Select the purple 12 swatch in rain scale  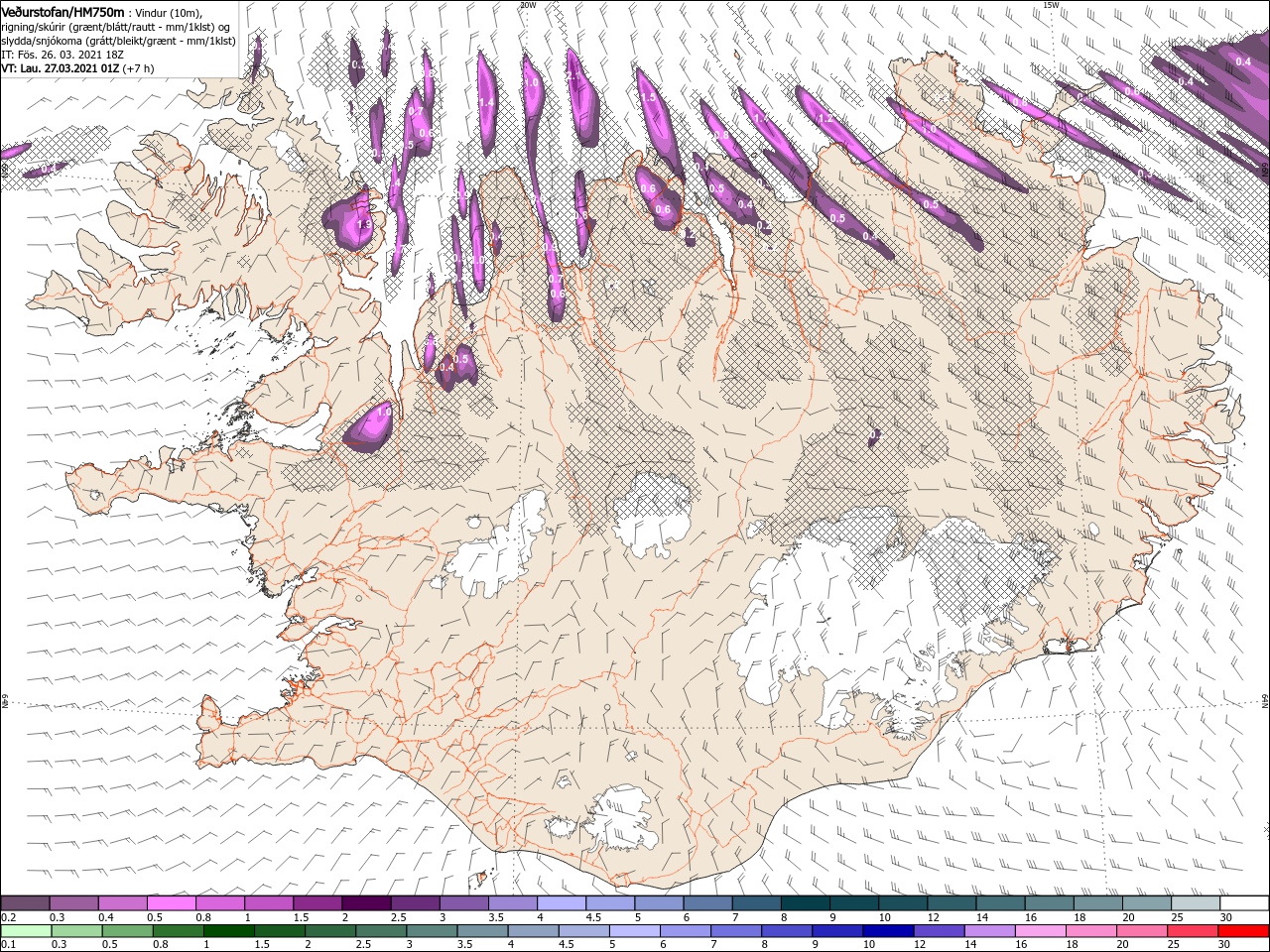click(x=938, y=930)
